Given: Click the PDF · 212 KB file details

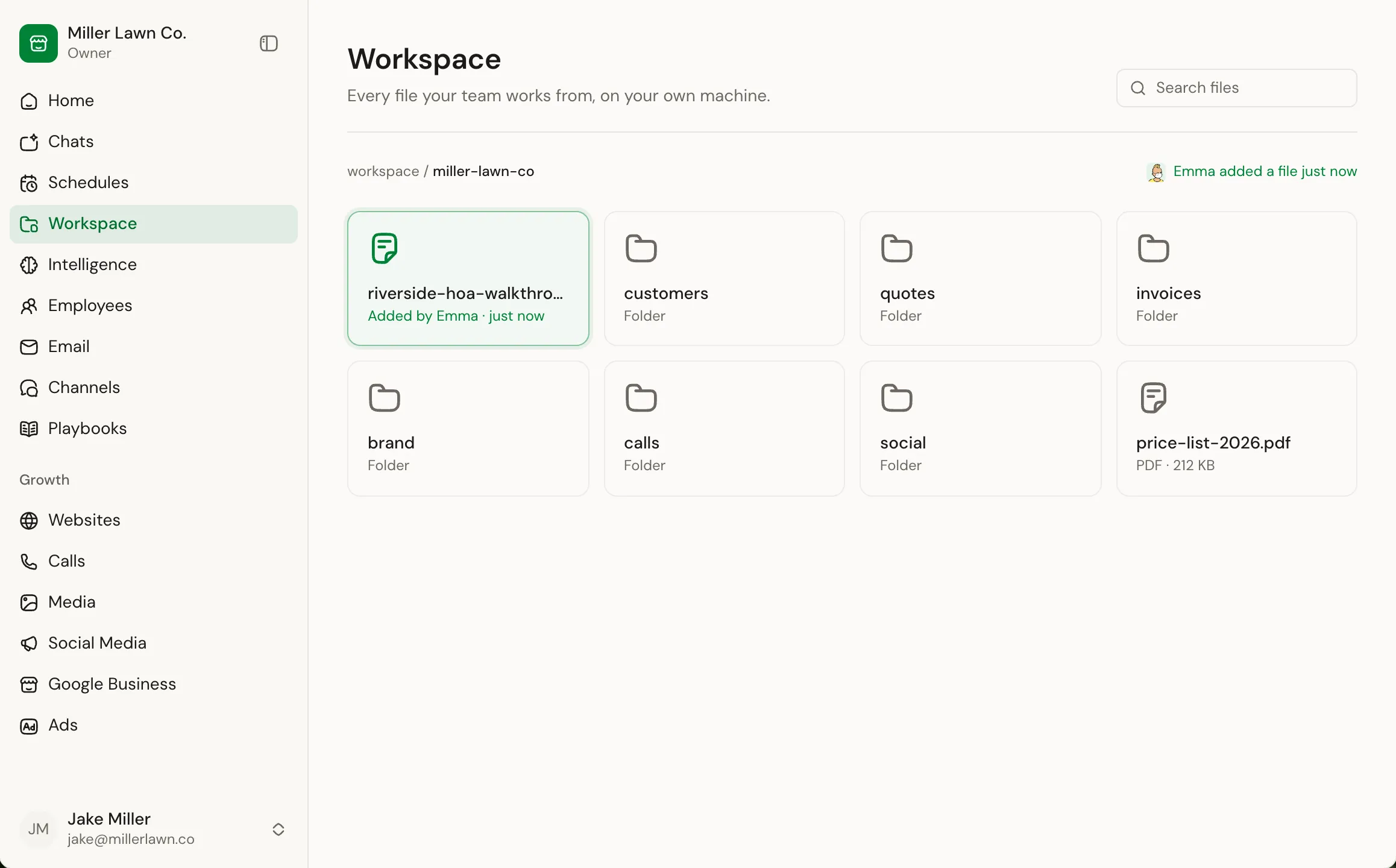Looking at the screenshot, I should 1175,465.
